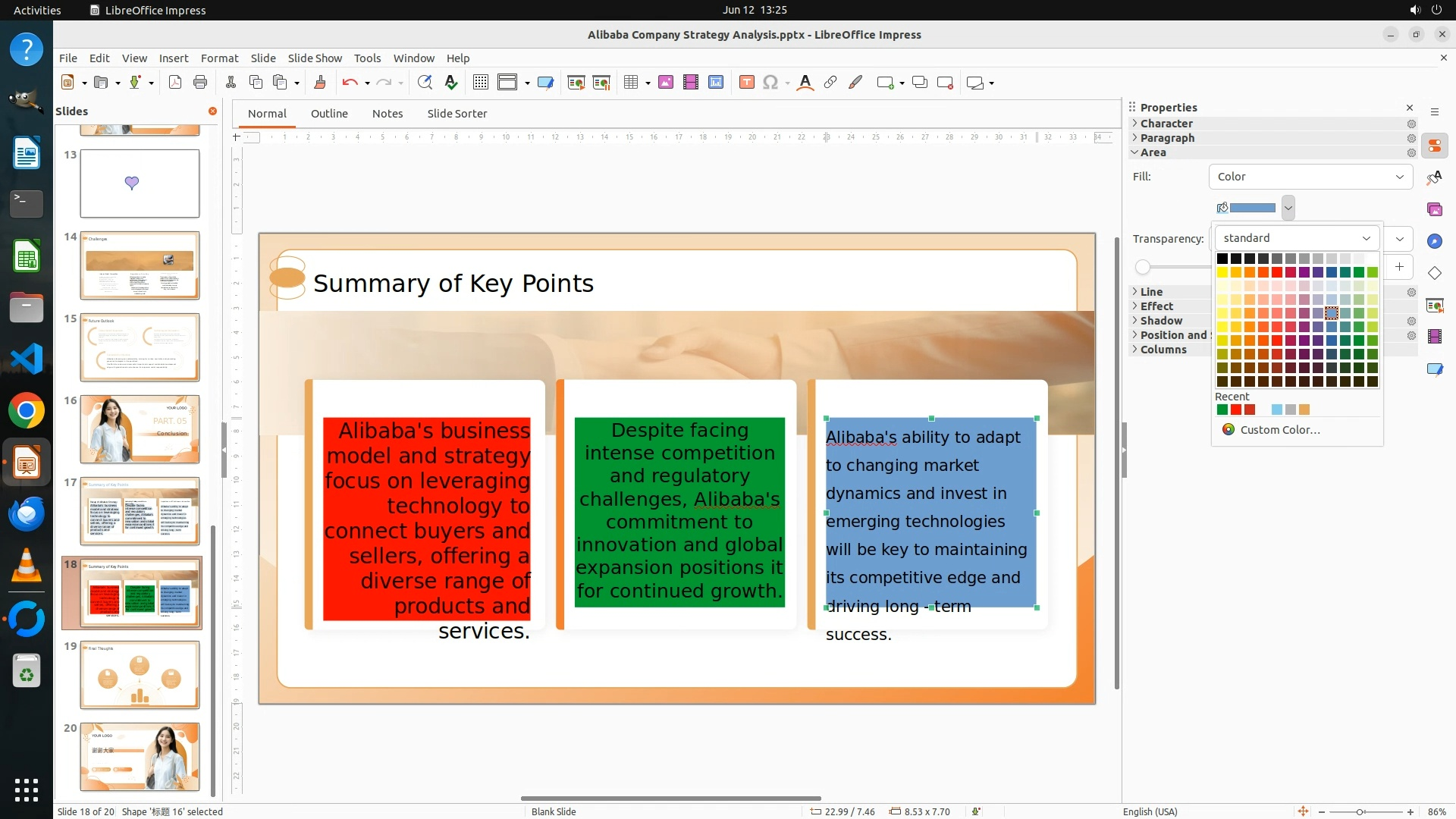Open the Slide Show menu
The width and height of the screenshot is (1456, 819).
point(314,58)
